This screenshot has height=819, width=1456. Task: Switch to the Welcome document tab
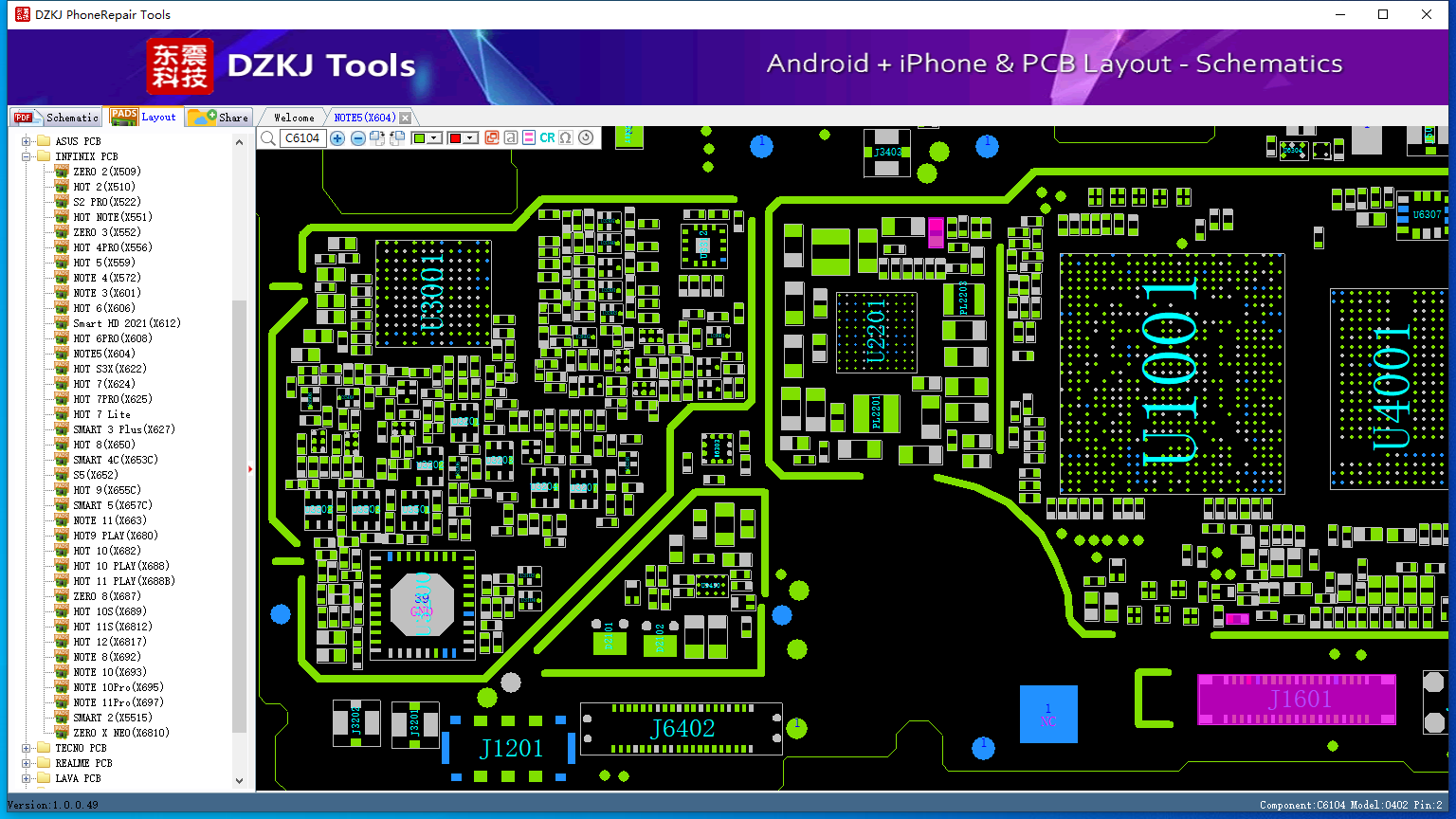pos(294,118)
